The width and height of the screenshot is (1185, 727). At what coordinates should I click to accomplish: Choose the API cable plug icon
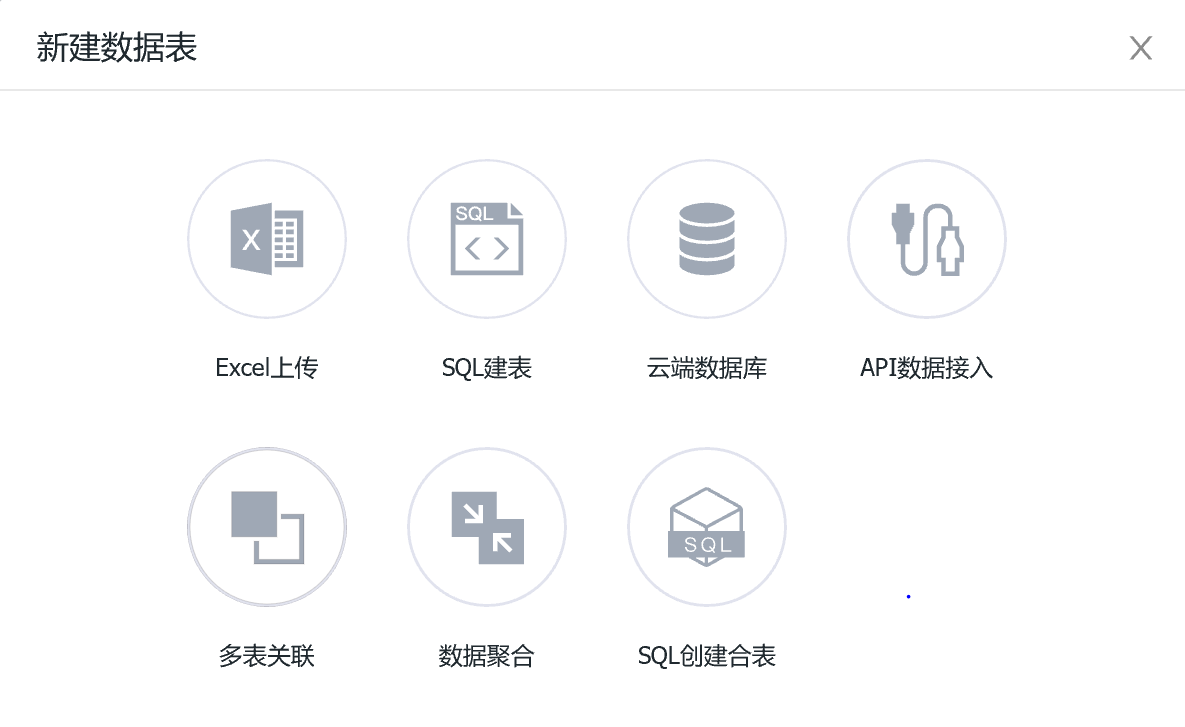(x=927, y=240)
